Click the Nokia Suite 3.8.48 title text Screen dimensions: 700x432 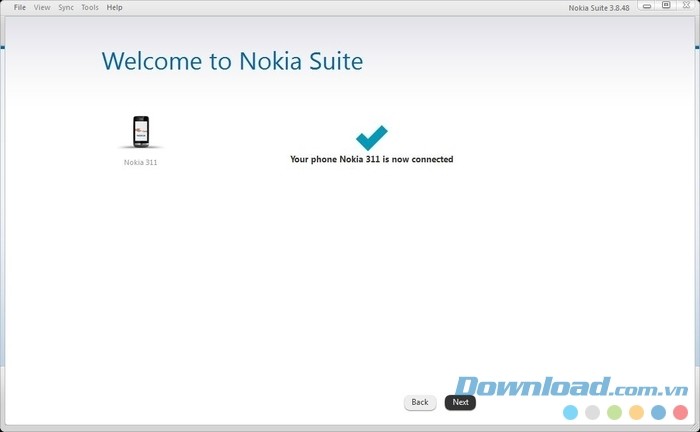tap(599, 8)
